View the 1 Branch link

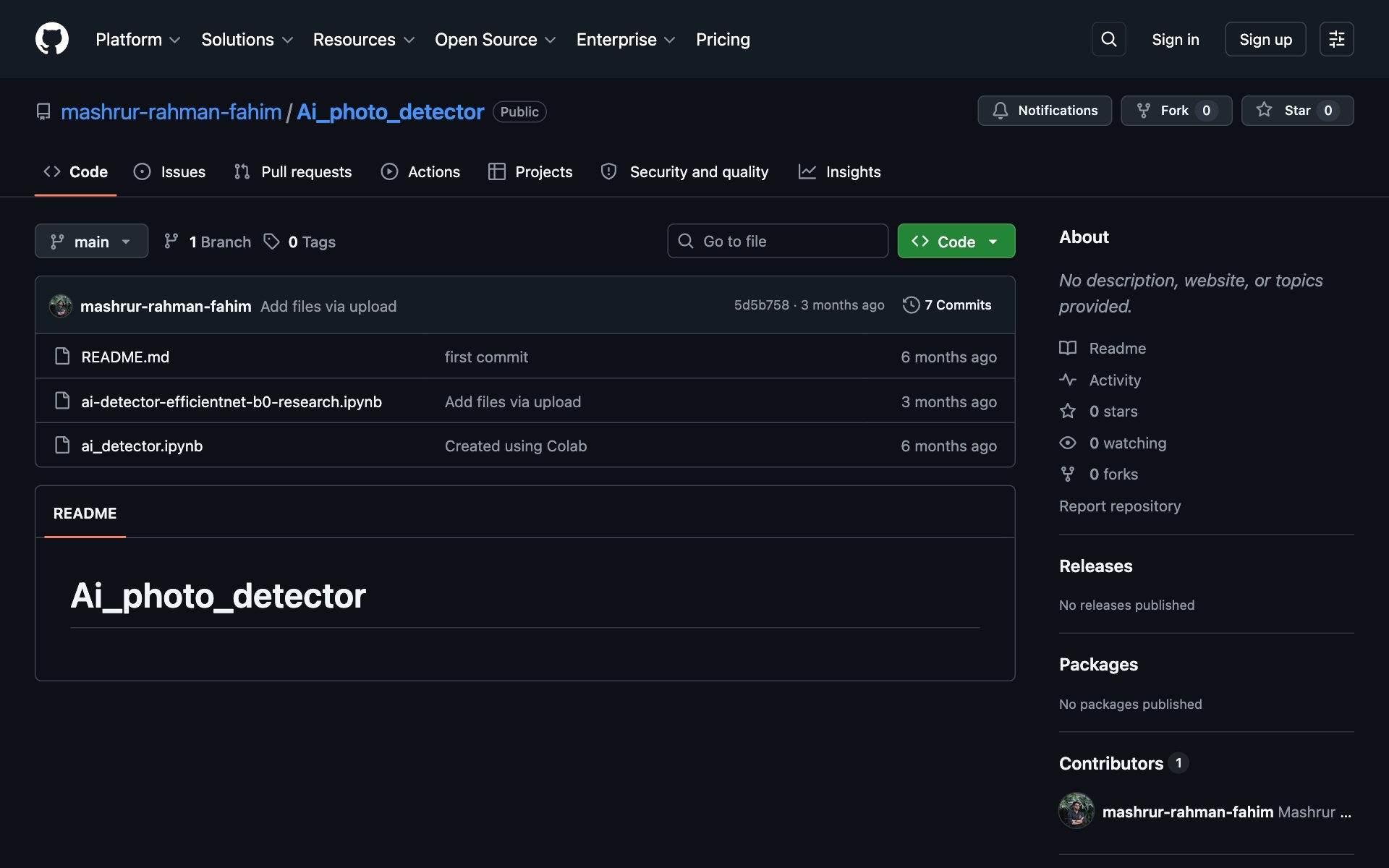click(208, 242)
